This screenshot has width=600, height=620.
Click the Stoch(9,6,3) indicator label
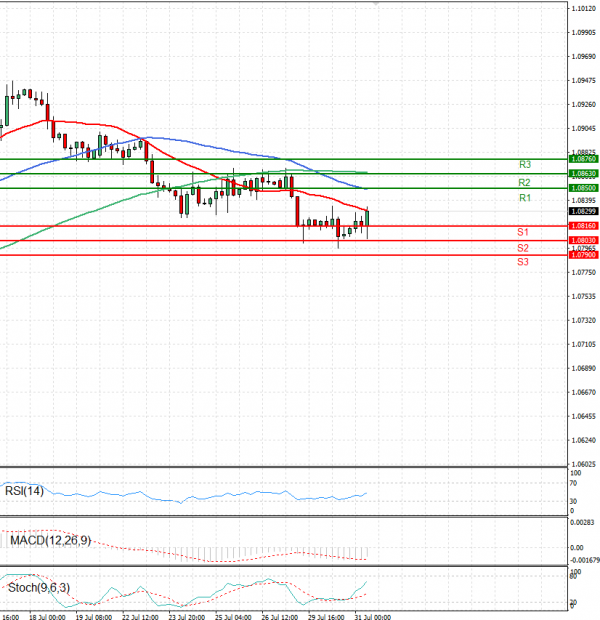39,588
